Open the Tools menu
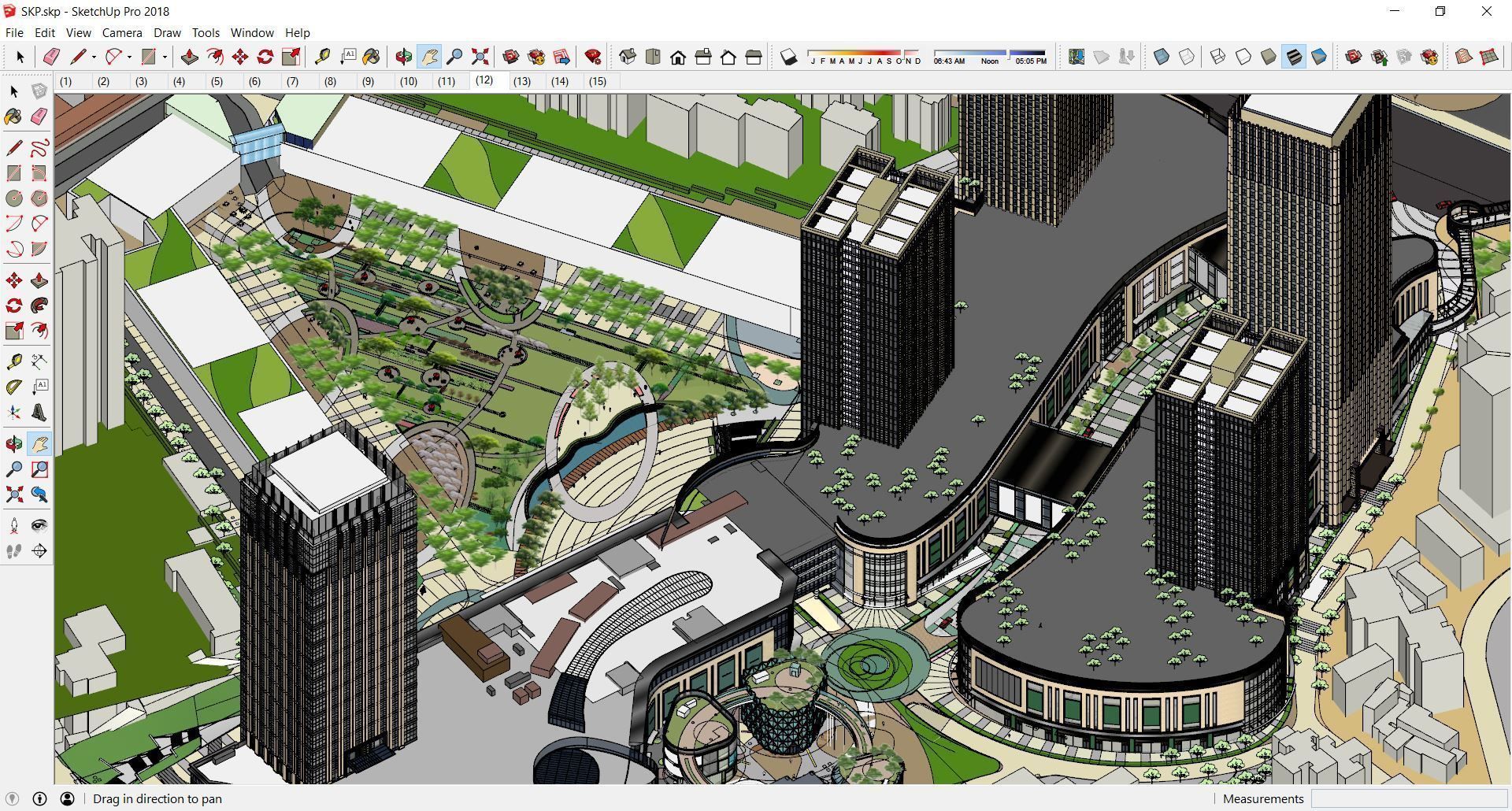The image size is (1512, 811). [x=206, y=32]
